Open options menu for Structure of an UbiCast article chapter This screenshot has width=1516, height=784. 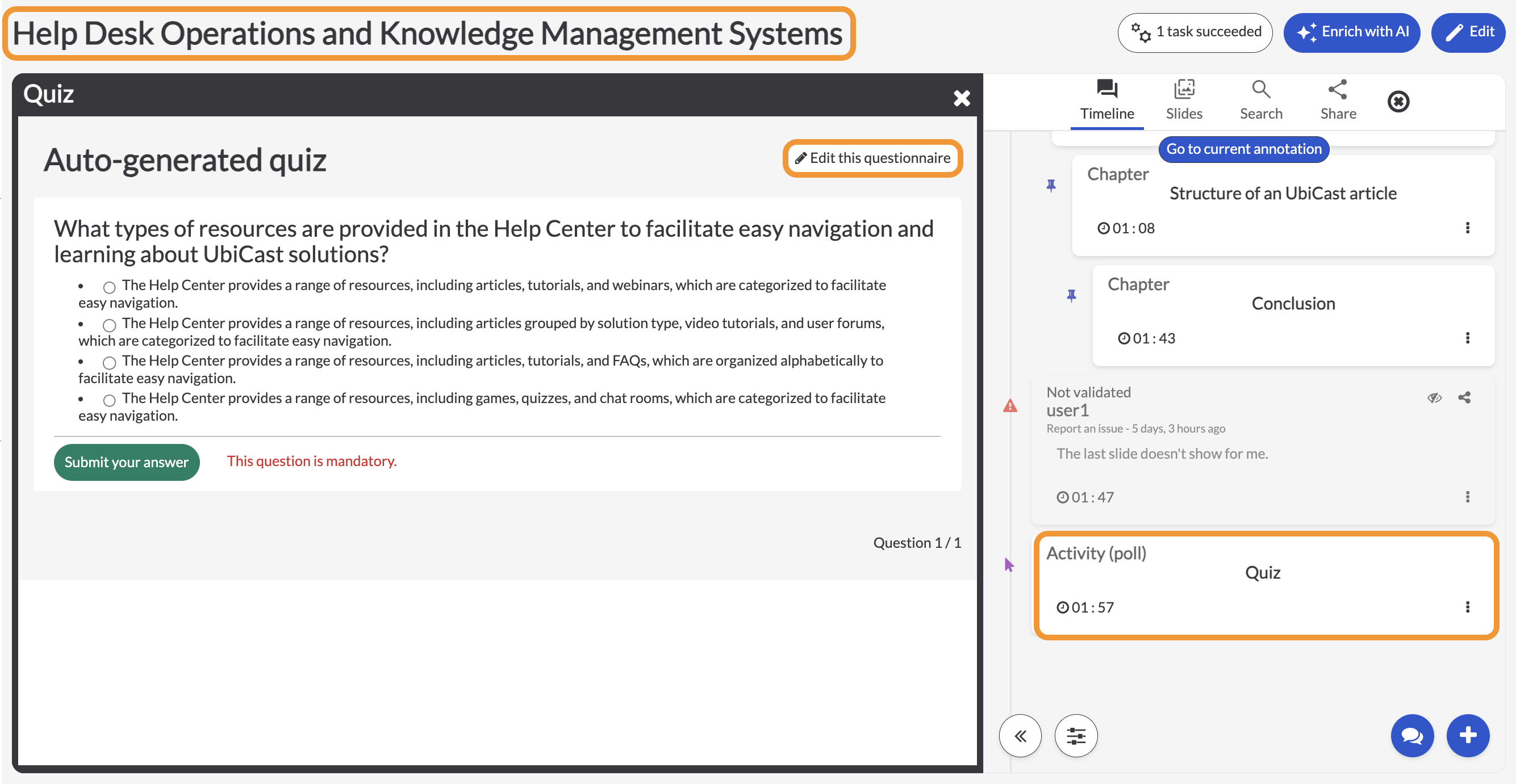pyautogui.click(x=1467, y=228)
